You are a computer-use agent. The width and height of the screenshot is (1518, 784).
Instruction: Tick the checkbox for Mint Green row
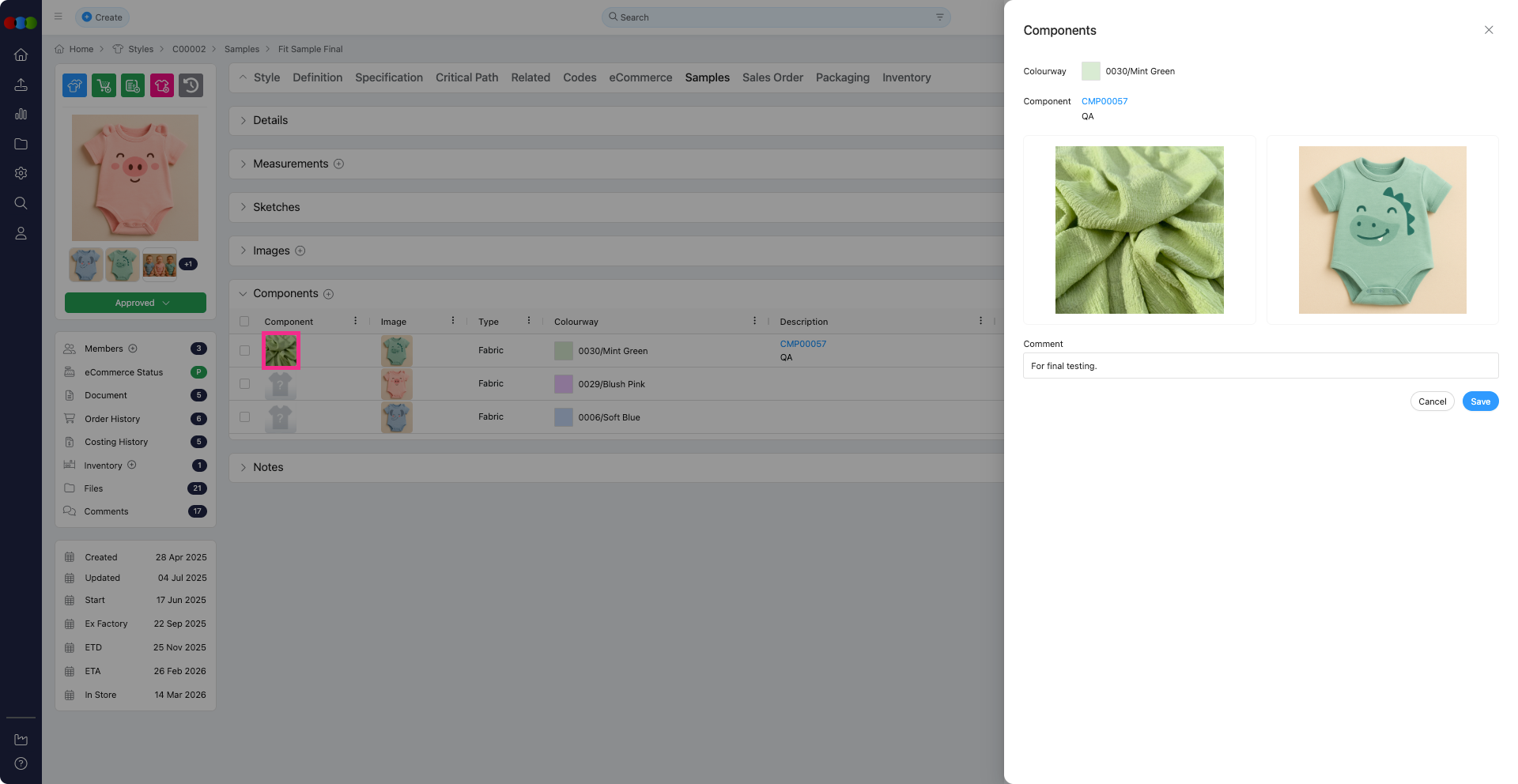coord(244,351)
